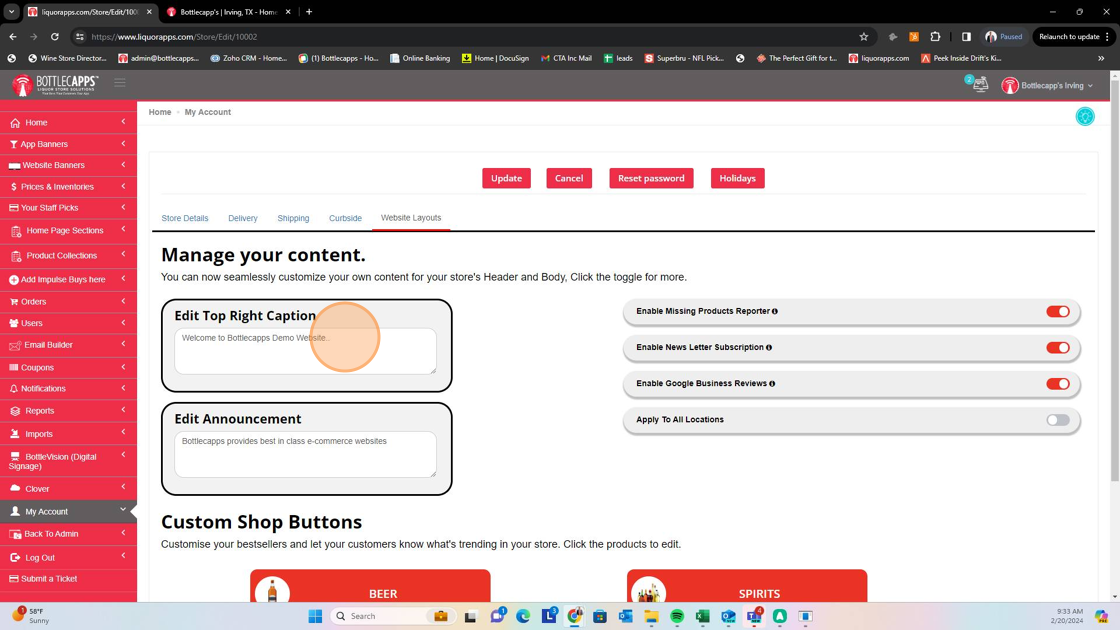The height and width of the screenshot is (630, 1120).
Task: Click the Imports sidebar icon
Action: tap(15, 434)
